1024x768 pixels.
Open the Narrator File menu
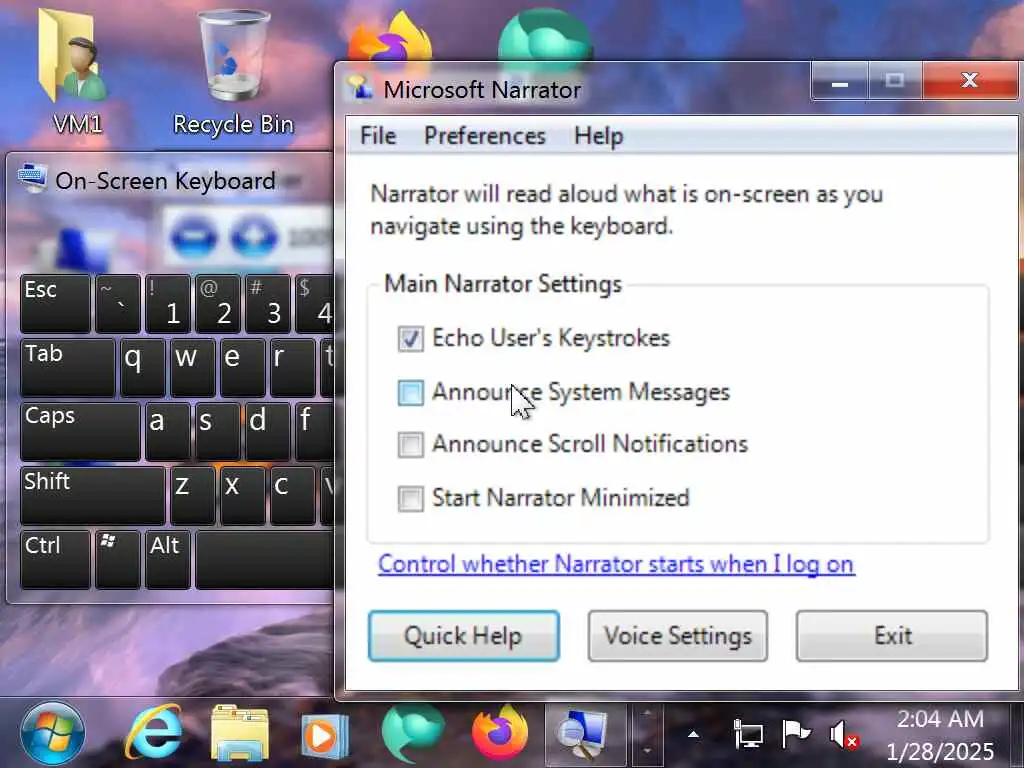[378, 136]
